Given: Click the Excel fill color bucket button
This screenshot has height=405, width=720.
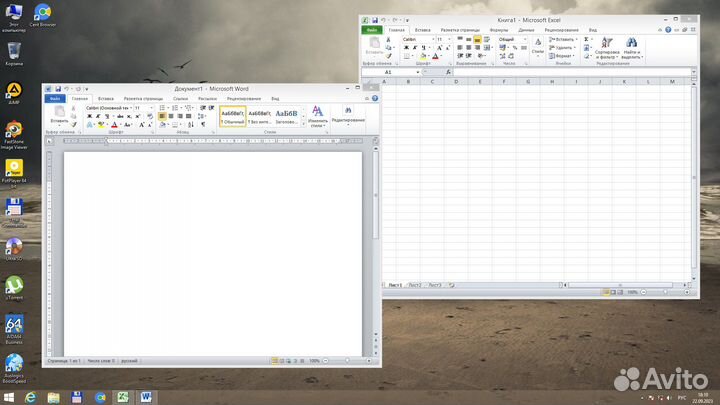Looking at the screenshot, I should tap(423, 56).
